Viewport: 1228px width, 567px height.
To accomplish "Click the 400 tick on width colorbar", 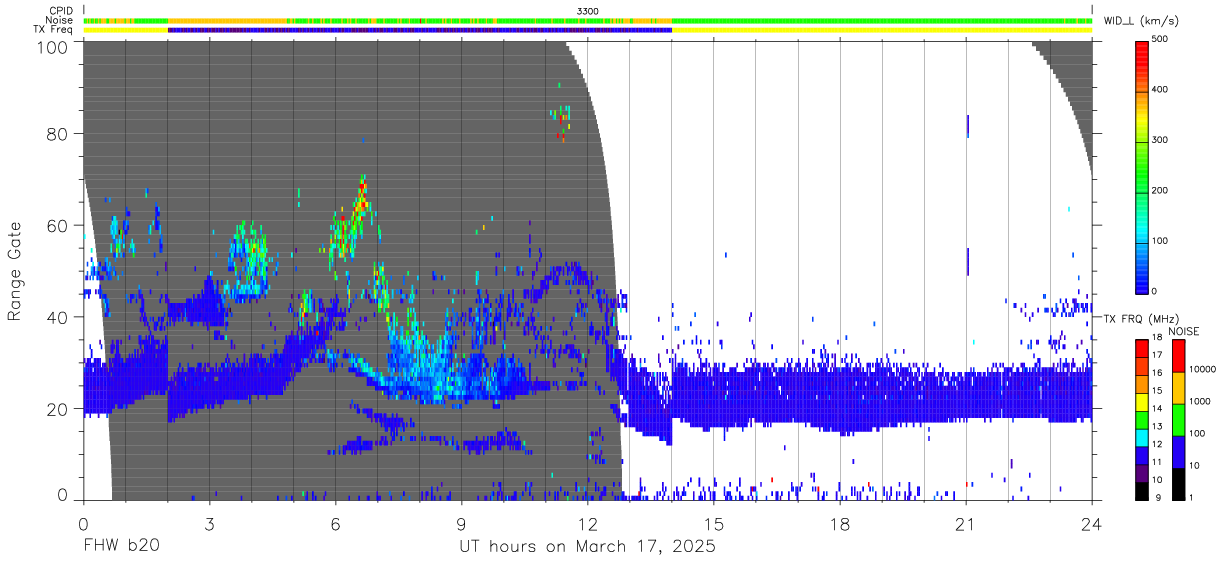I will 1161,90.
